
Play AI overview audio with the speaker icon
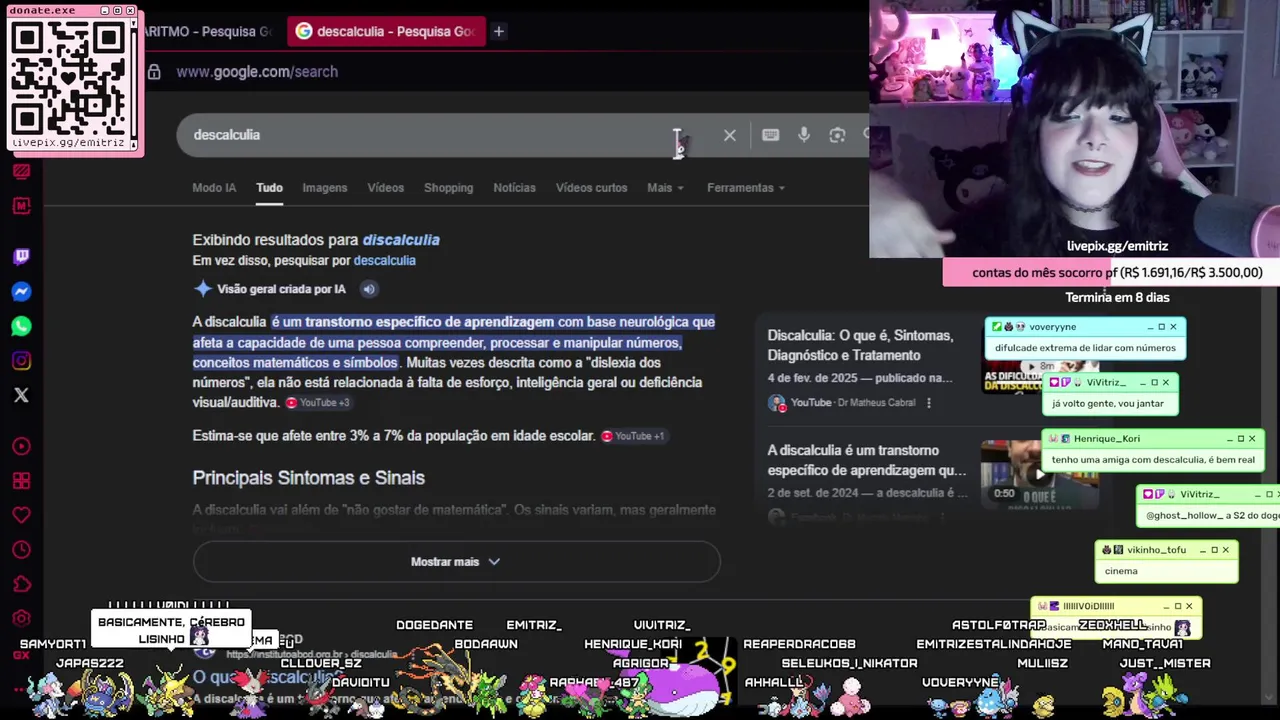click(368, 289)
